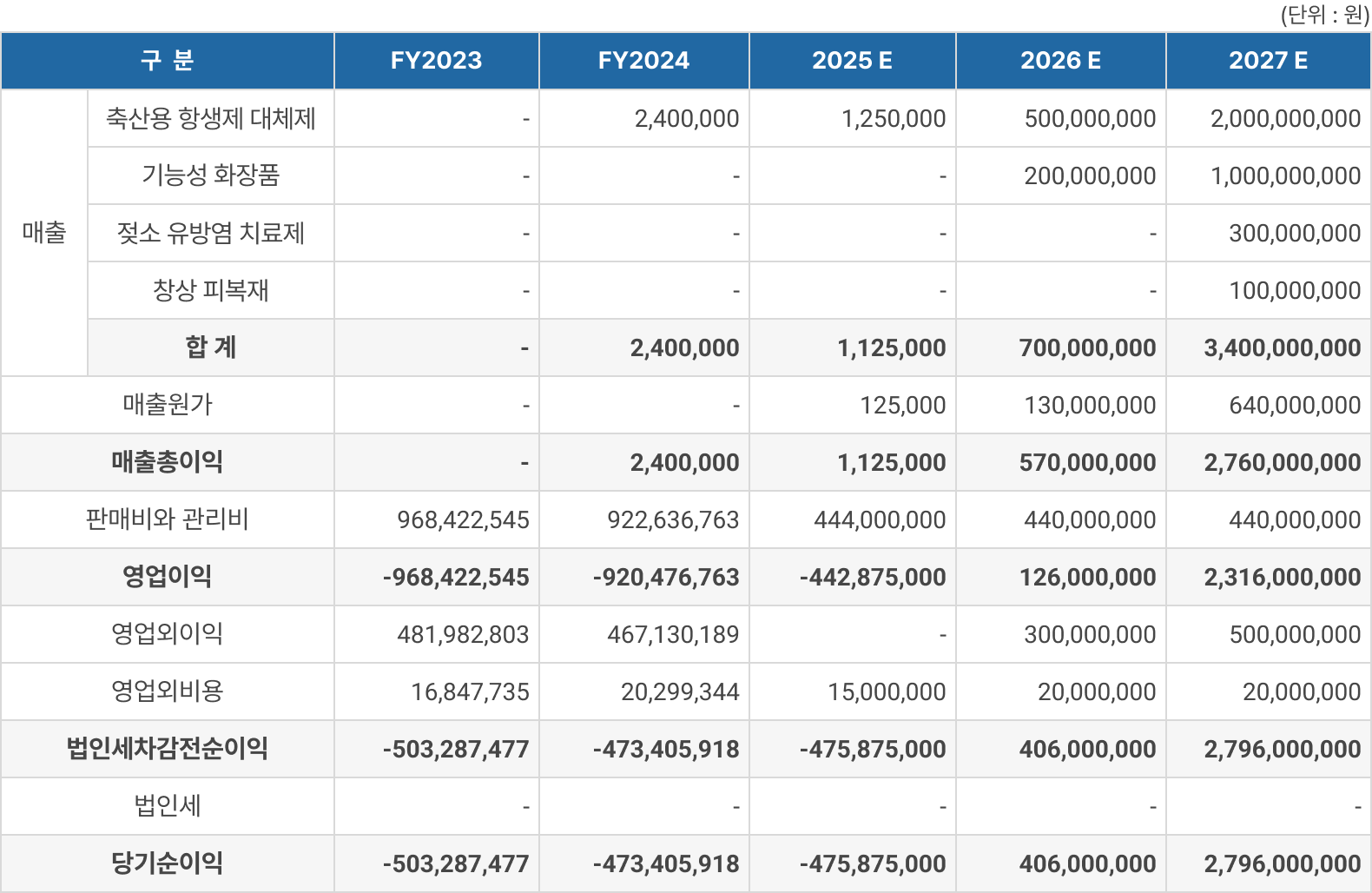Click the 합계 value 3,400,000,000
1372x893 pixels.
tap(1282, 347)
